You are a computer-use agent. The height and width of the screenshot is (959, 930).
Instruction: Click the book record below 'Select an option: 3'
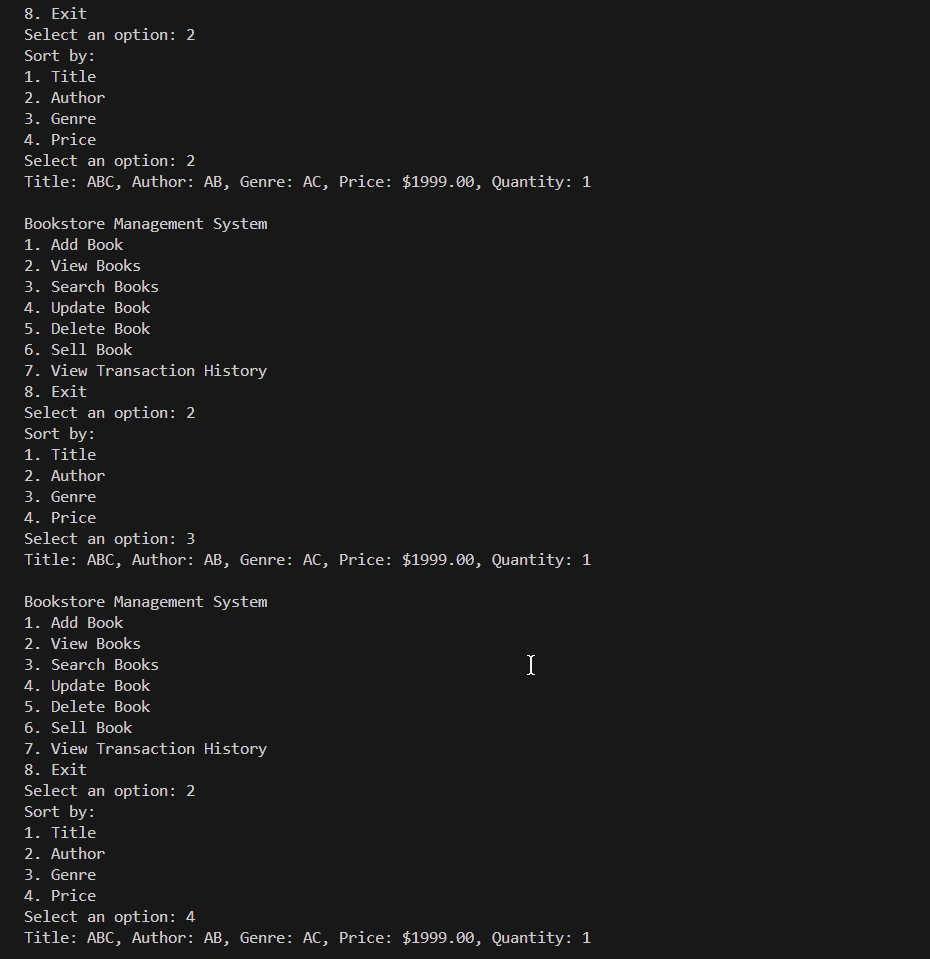(307, 560)
